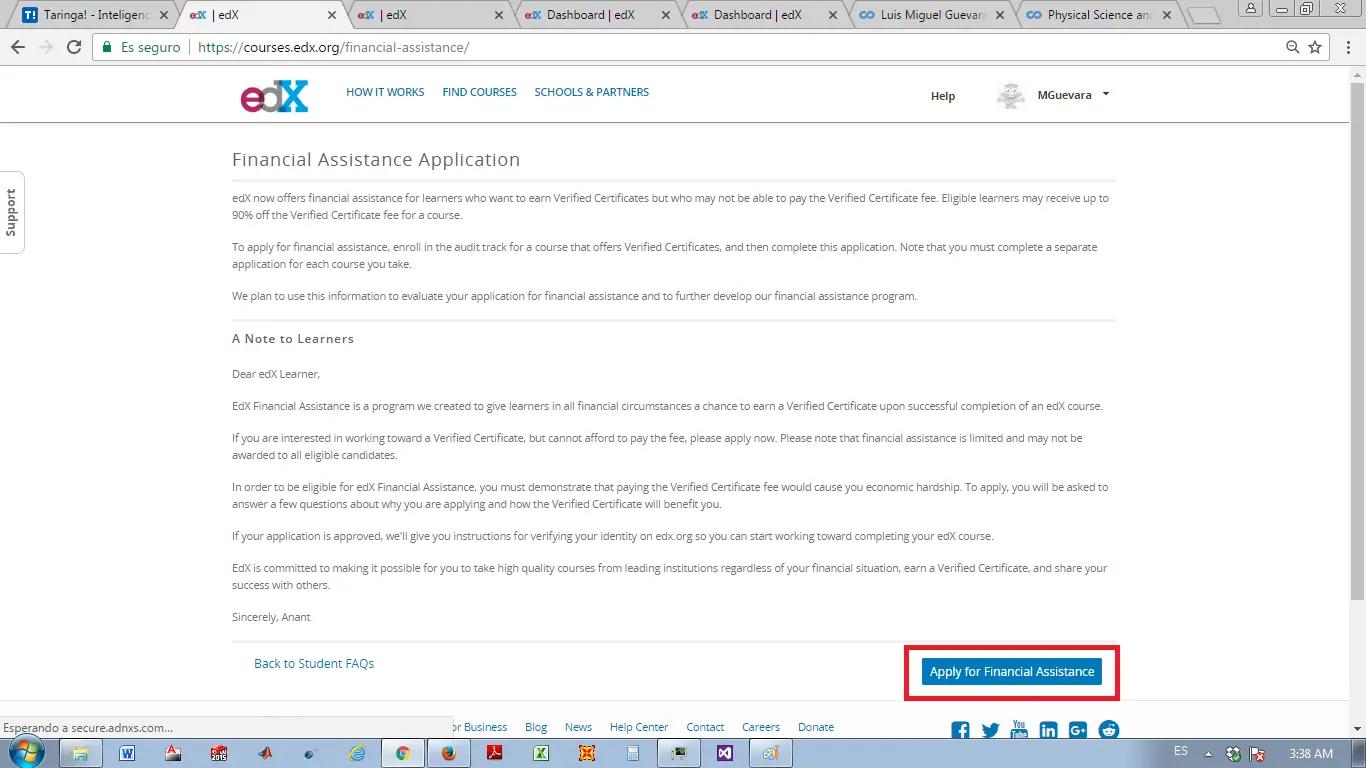This screenshot has height=768, width=1366.
Task: Open SCHOOLS & PARTNERS in the navigation
Action: click(x=592, y=92)
